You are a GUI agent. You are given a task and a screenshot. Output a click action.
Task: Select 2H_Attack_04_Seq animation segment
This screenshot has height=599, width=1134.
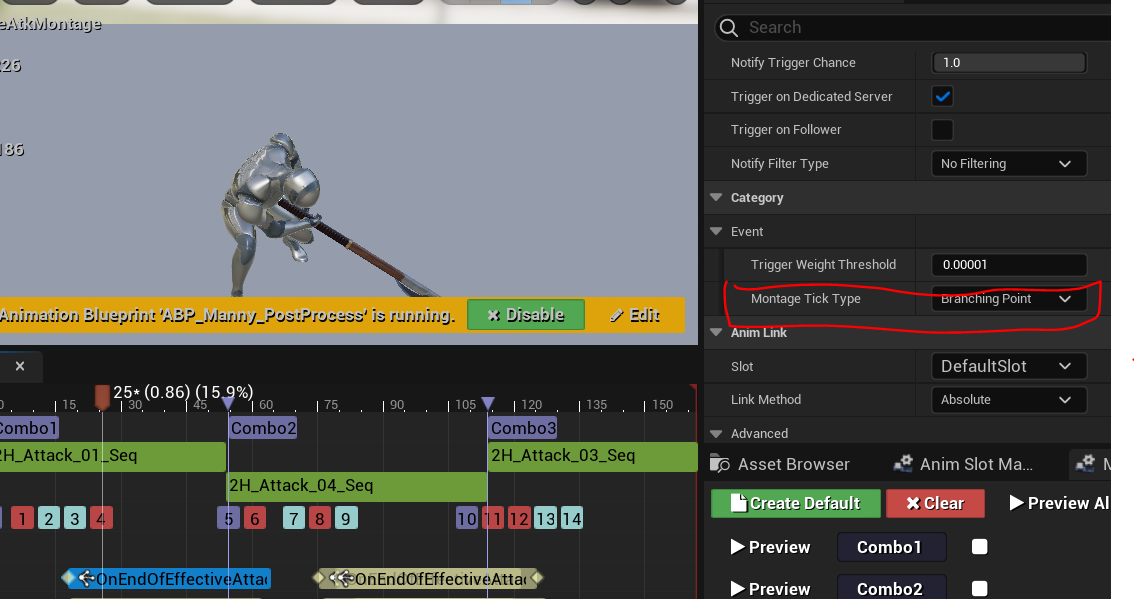pos(357,485)
